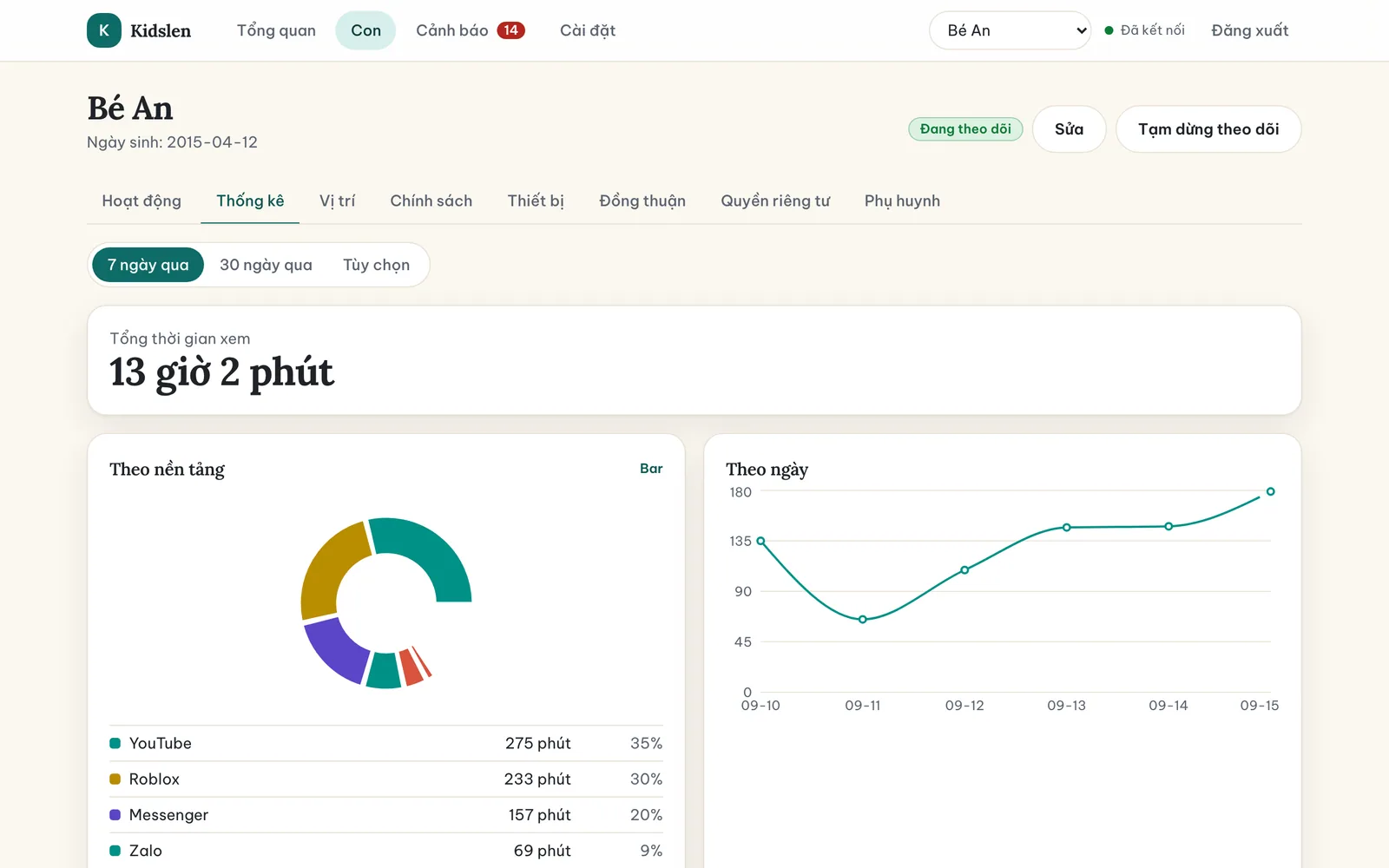This screenshot has height=868, width=1389.
Task: Click the 233 phút value
Action: [x=537, y=779]
